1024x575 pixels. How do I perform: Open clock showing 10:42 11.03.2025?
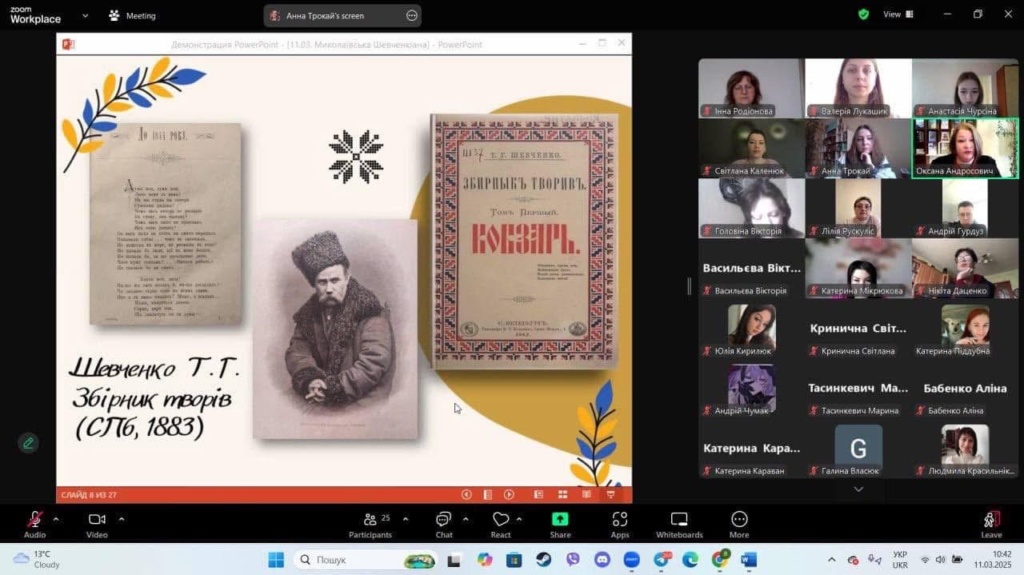993,560
